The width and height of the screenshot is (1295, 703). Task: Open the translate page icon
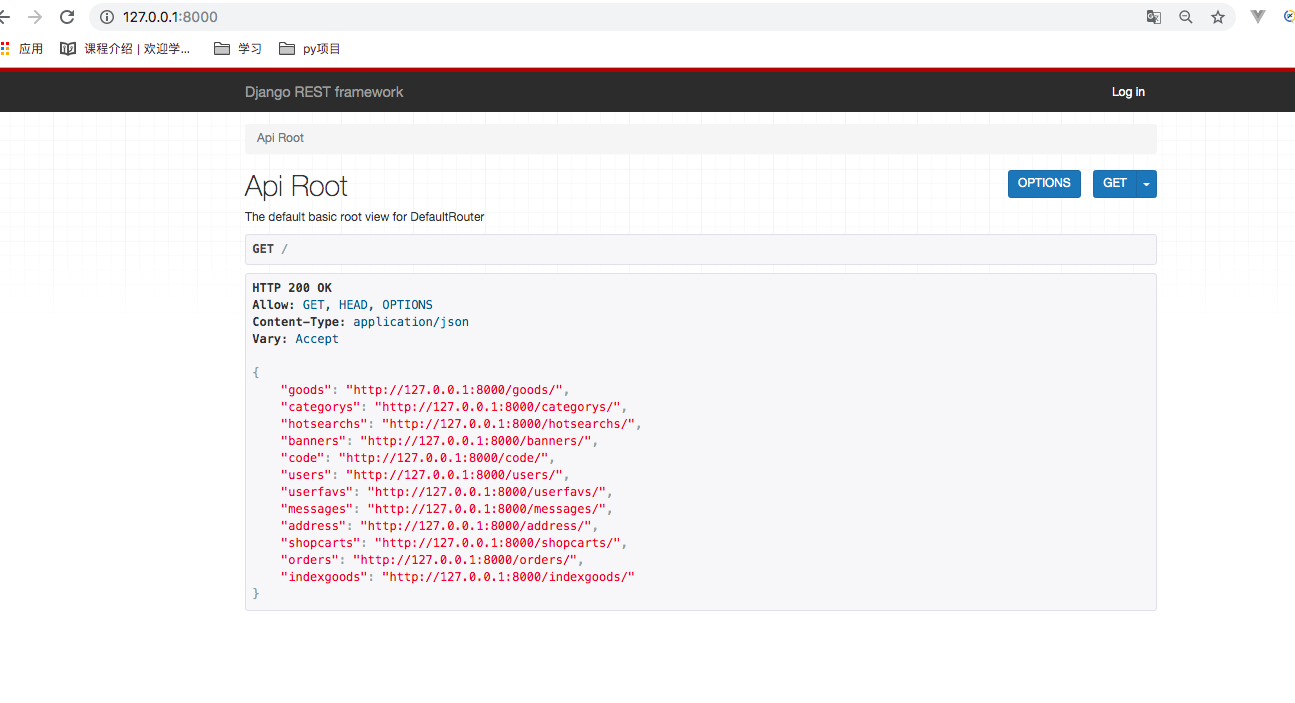click(x=1154, y=17)
